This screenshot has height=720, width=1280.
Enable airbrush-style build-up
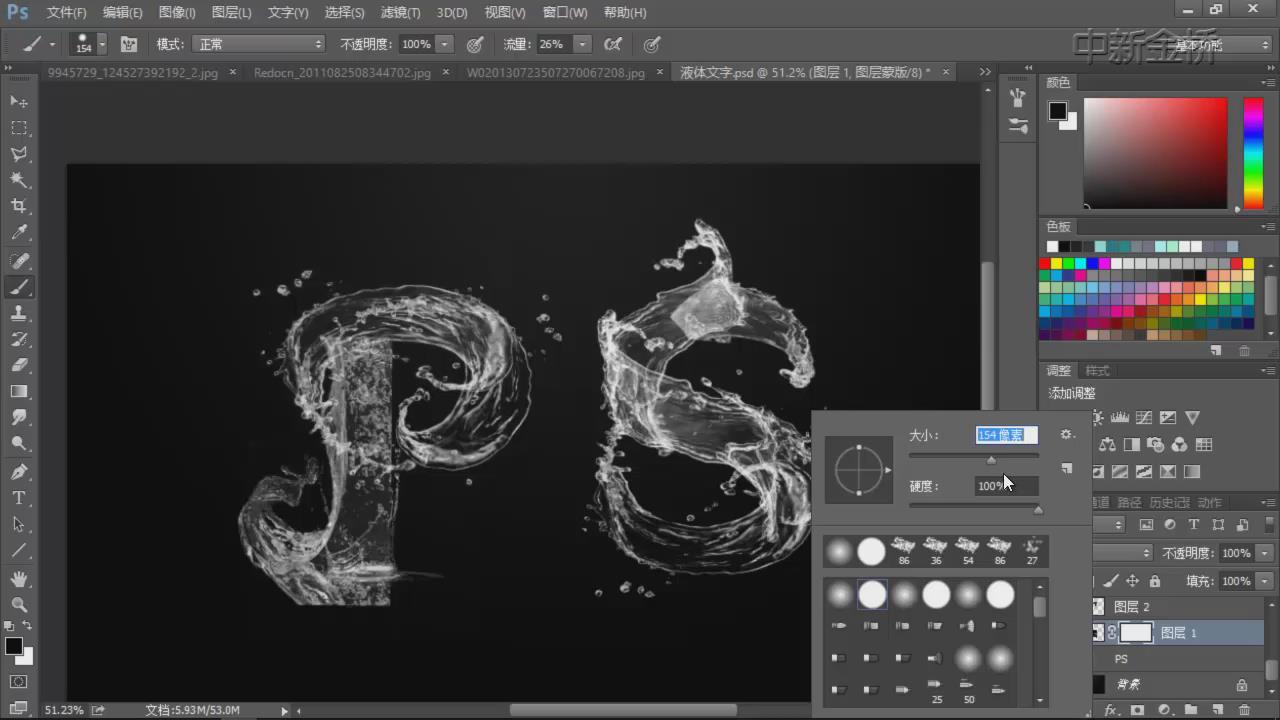(613, 44)
